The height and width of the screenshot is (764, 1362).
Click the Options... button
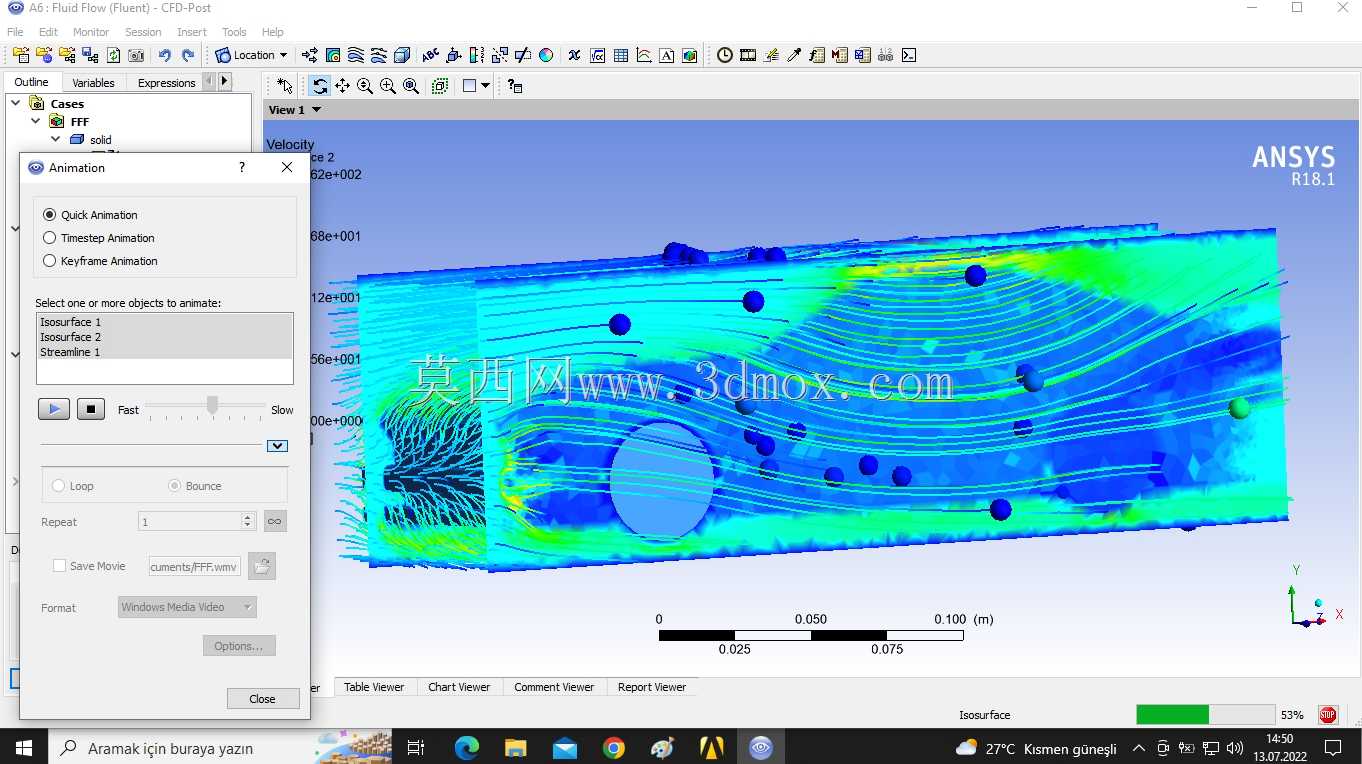pyautogui.click(x=239, y=646)
